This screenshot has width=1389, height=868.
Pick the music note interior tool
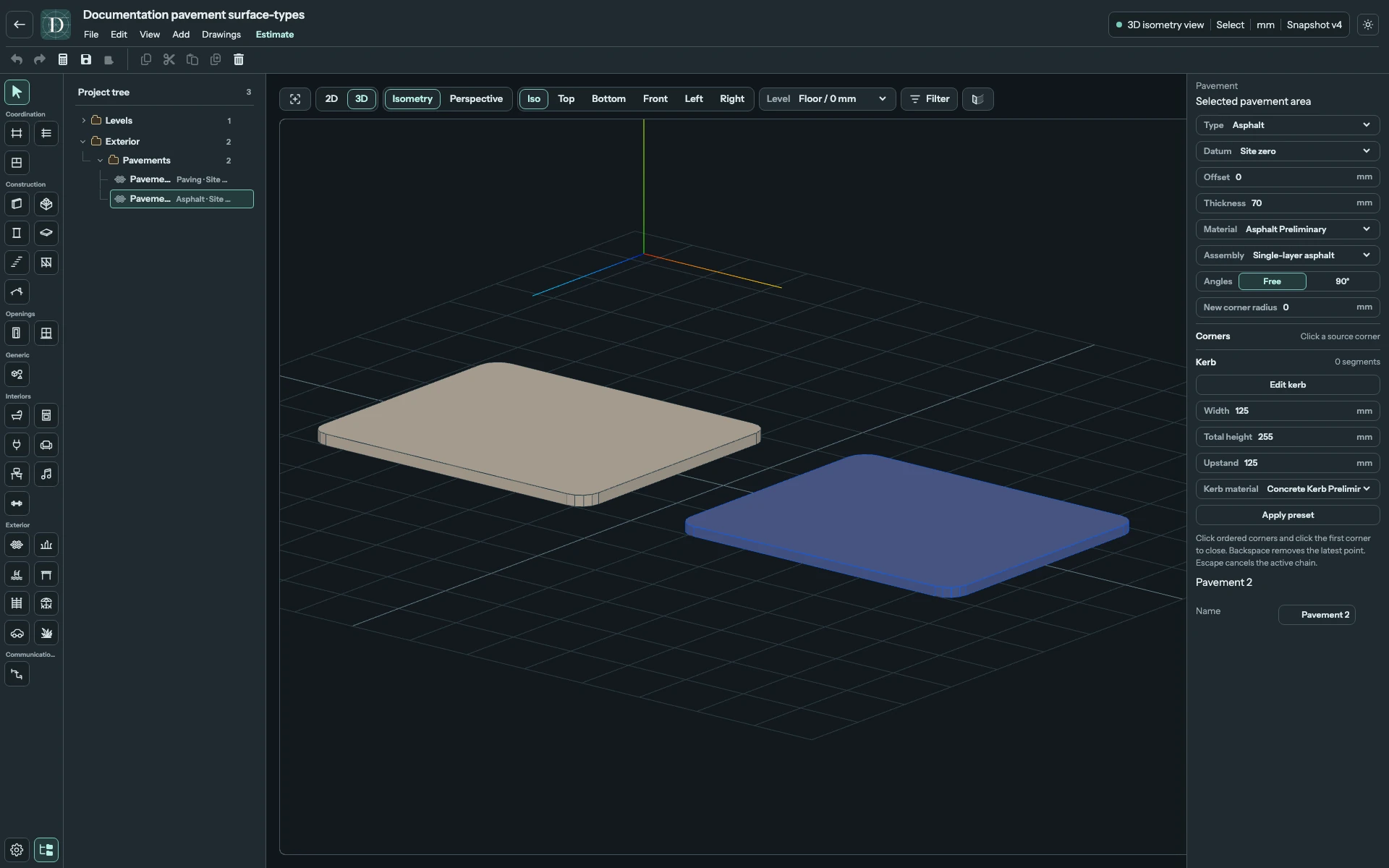[x=46, y=474]
